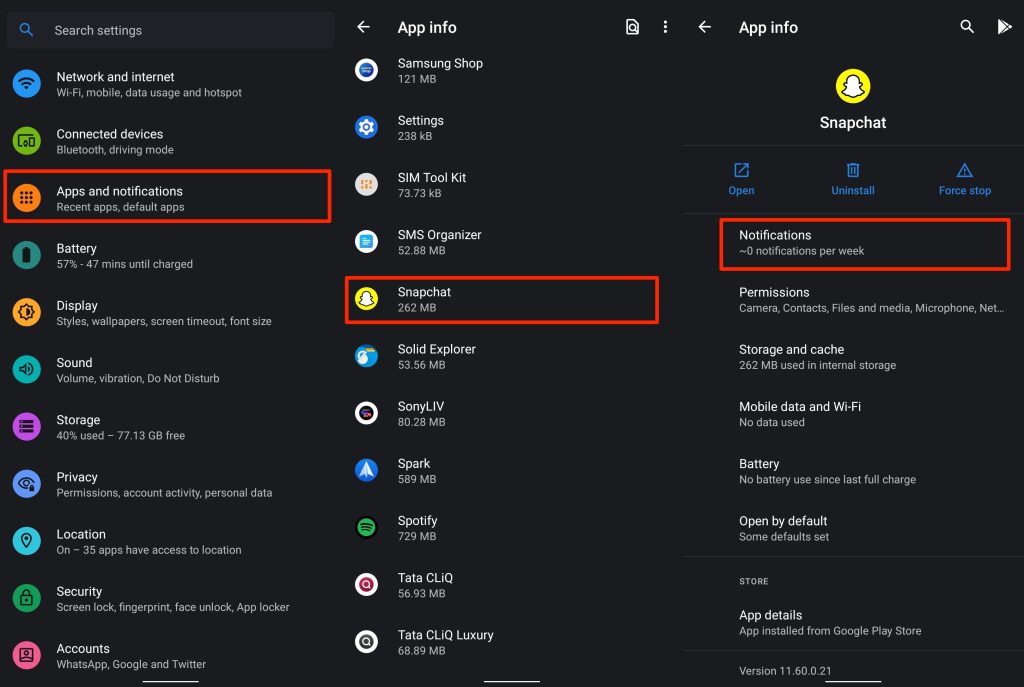Click the magnifier icon above Snapchat logo
1024x687 pixels.
click(x=967, y=28)
